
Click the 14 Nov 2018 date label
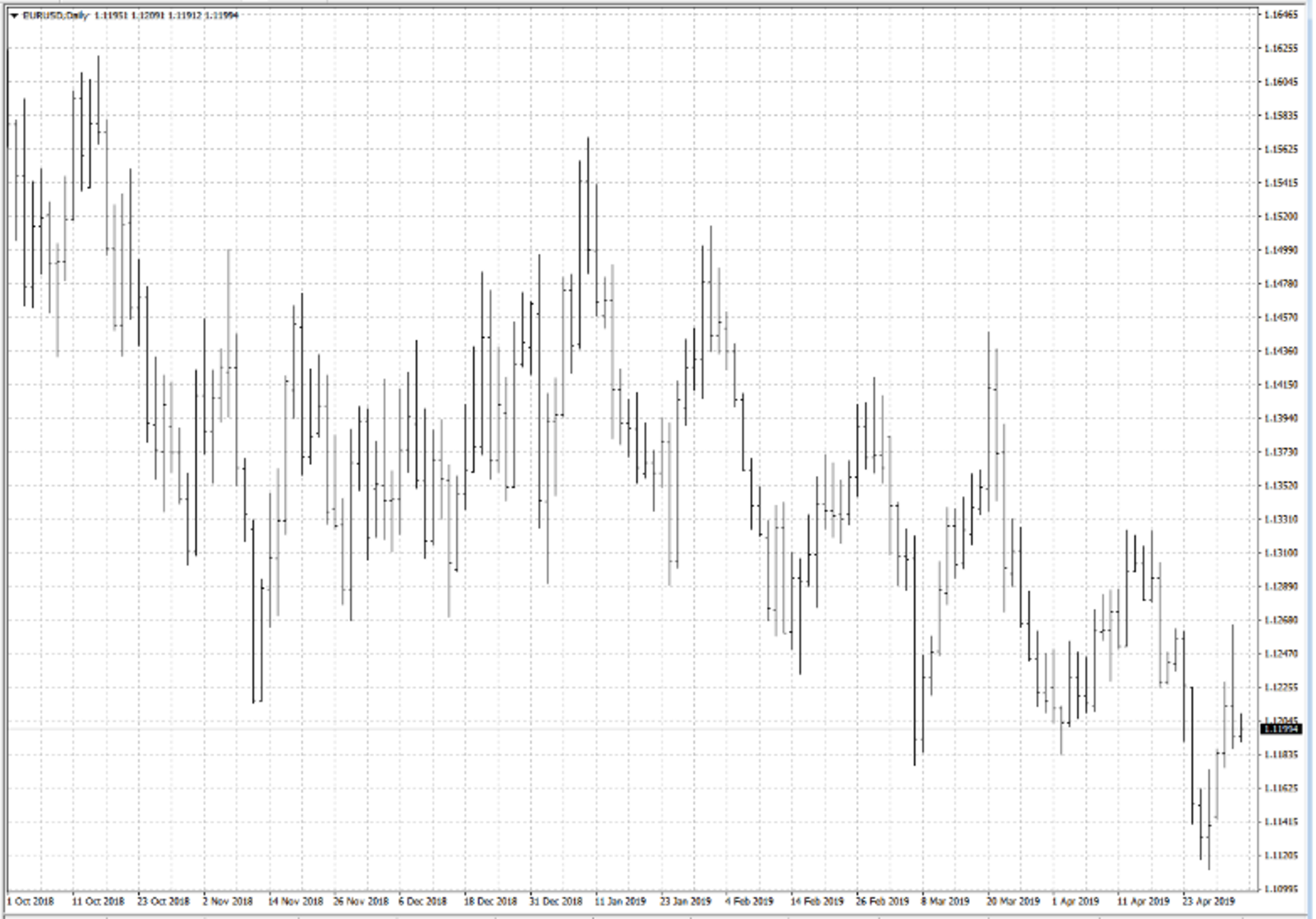point(295,901)
